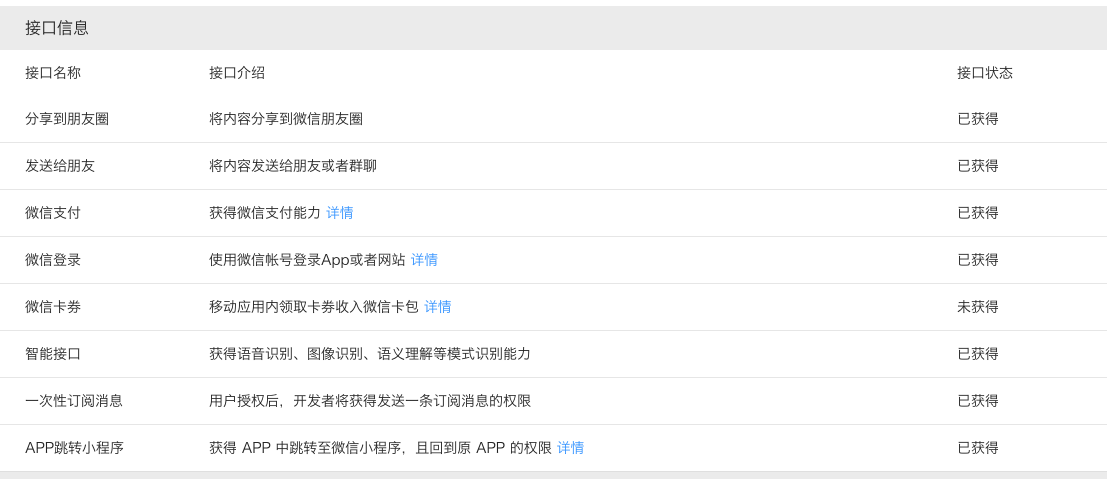Click description 获得微信支付能力

265,213
